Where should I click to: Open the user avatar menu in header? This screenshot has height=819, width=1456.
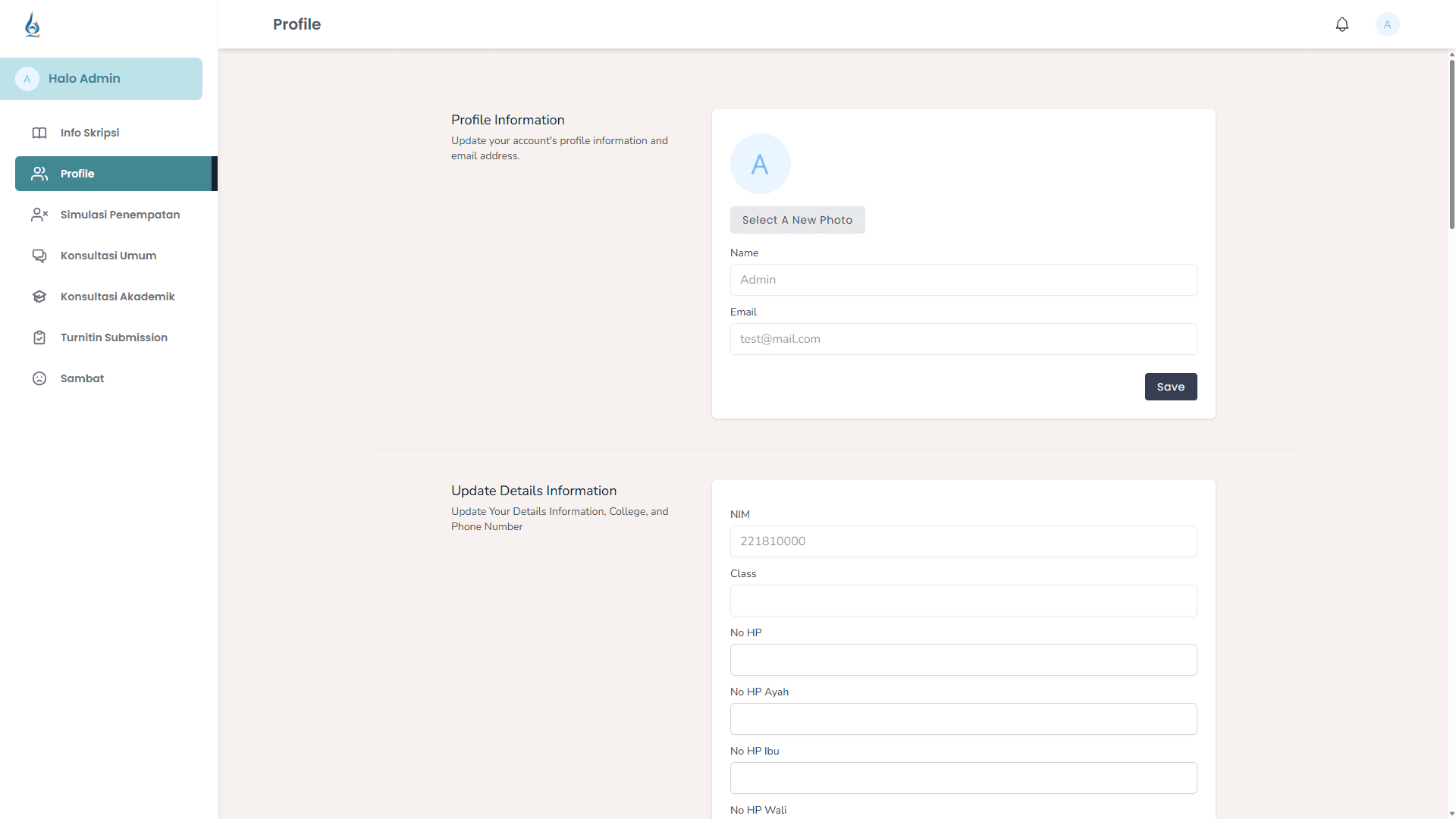(1387, 24)
